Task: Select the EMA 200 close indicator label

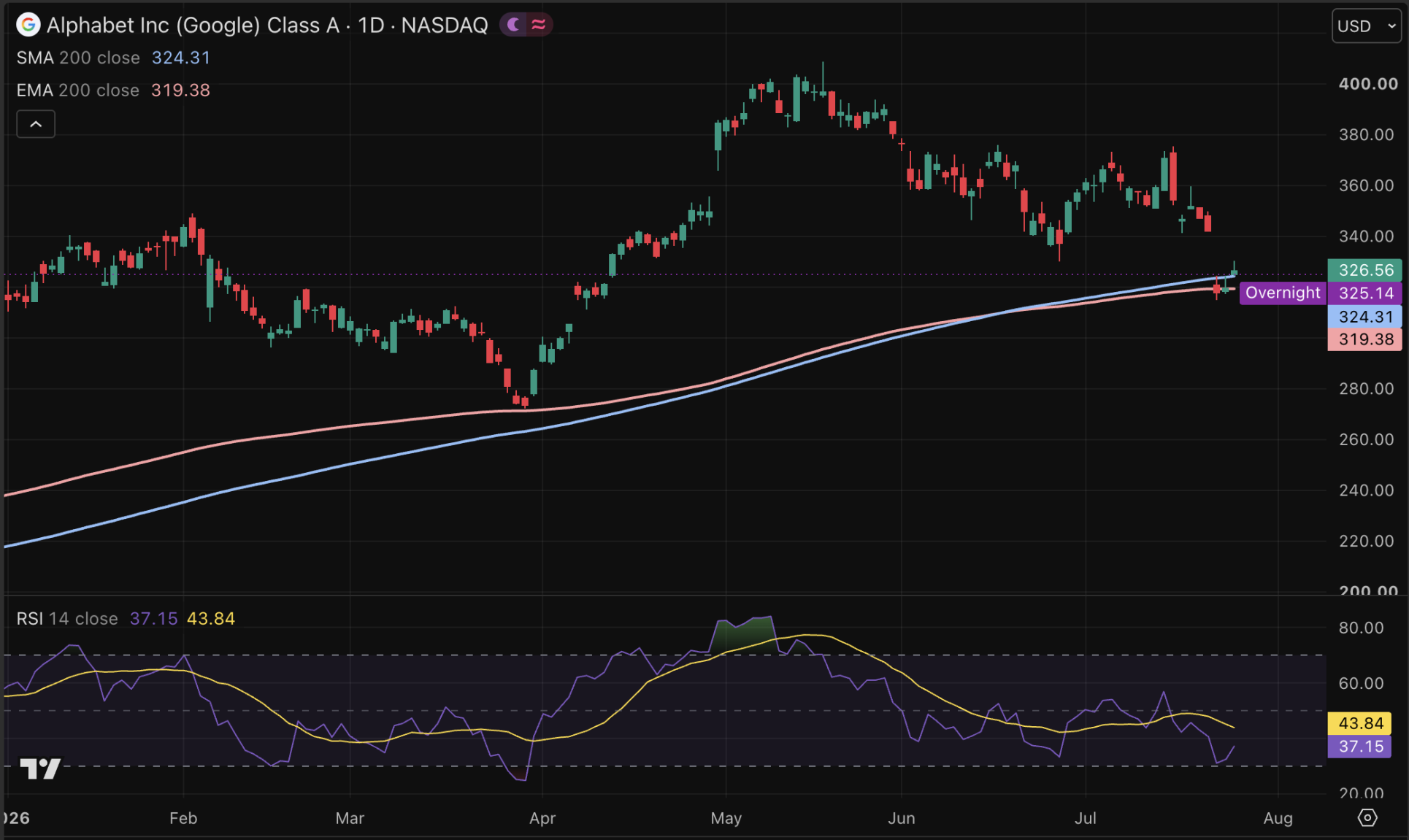Action: click(x=77, y=90)
